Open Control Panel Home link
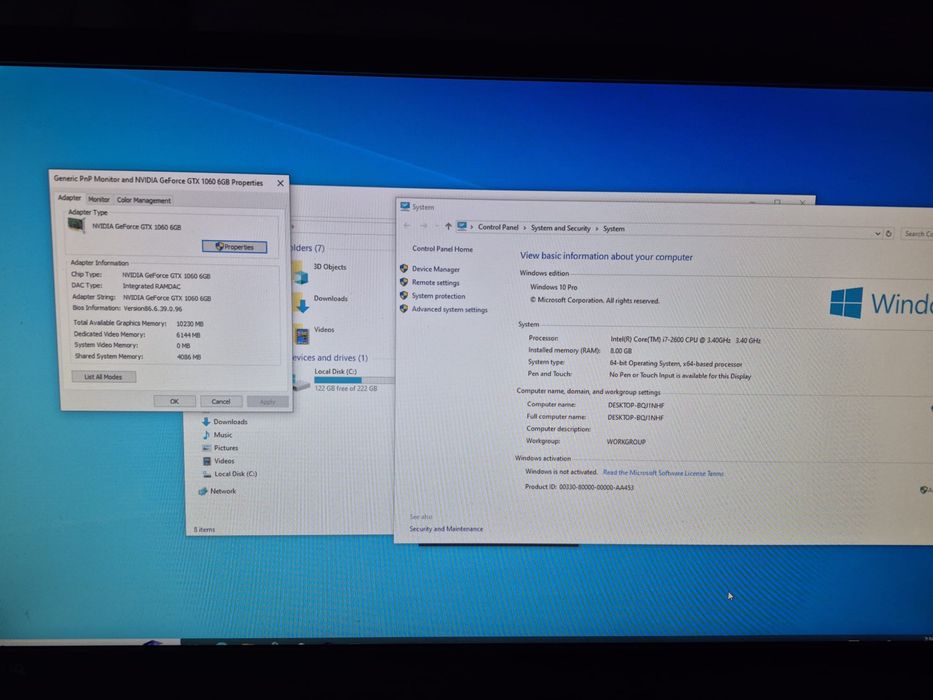933x700 pixels. tap(442, 249)
